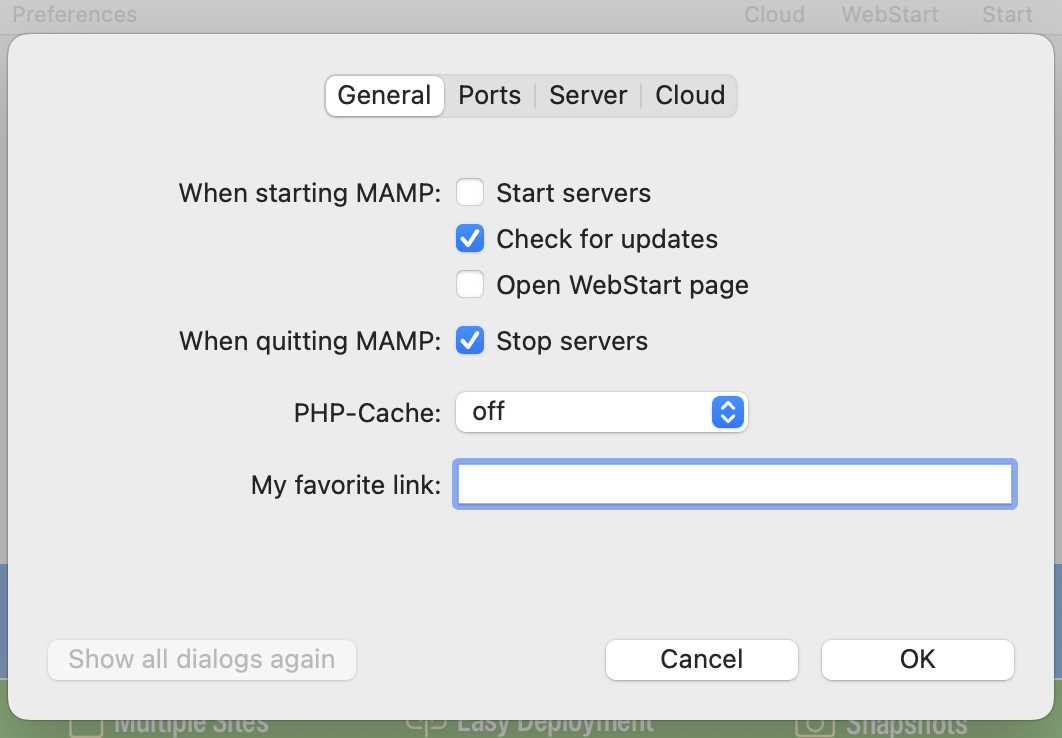The width and height of the screenshot is (1062, 738).
Task: Open the PHP-Cache dropdown
Action: (601, 412)
